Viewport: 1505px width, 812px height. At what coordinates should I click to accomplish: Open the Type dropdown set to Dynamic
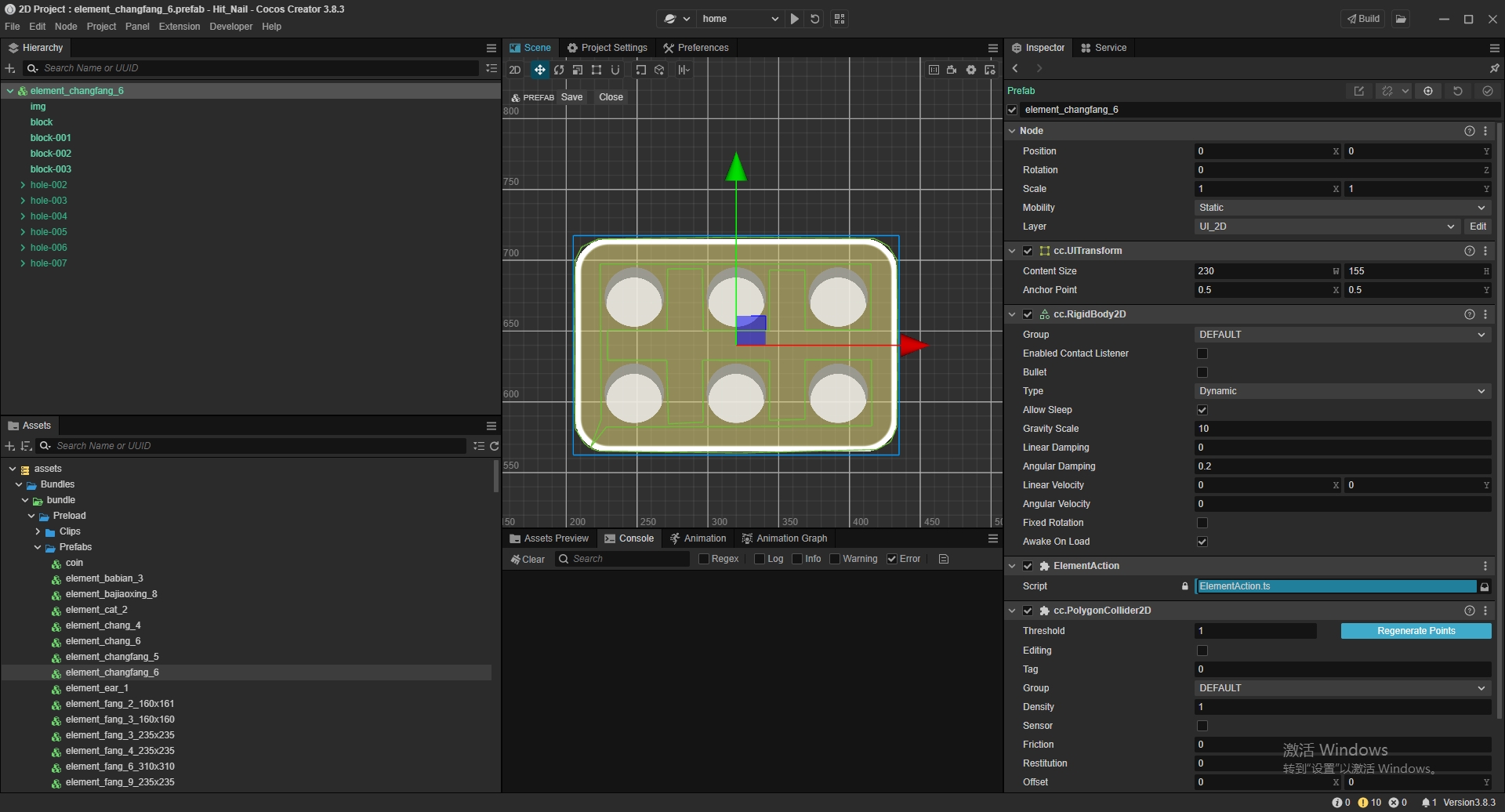pos(1341,391)
